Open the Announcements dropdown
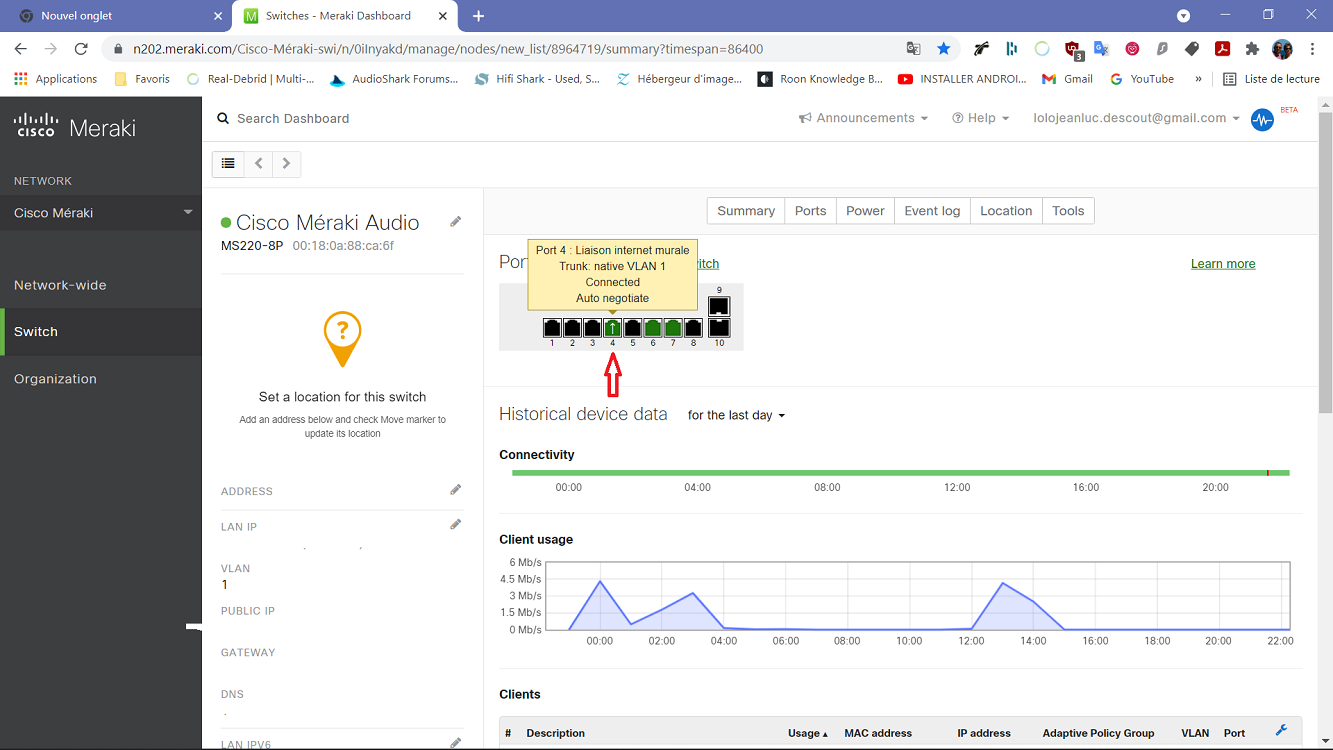Image resolution: width=1333 pixels, height=750 pixels. tap(863, 118)
